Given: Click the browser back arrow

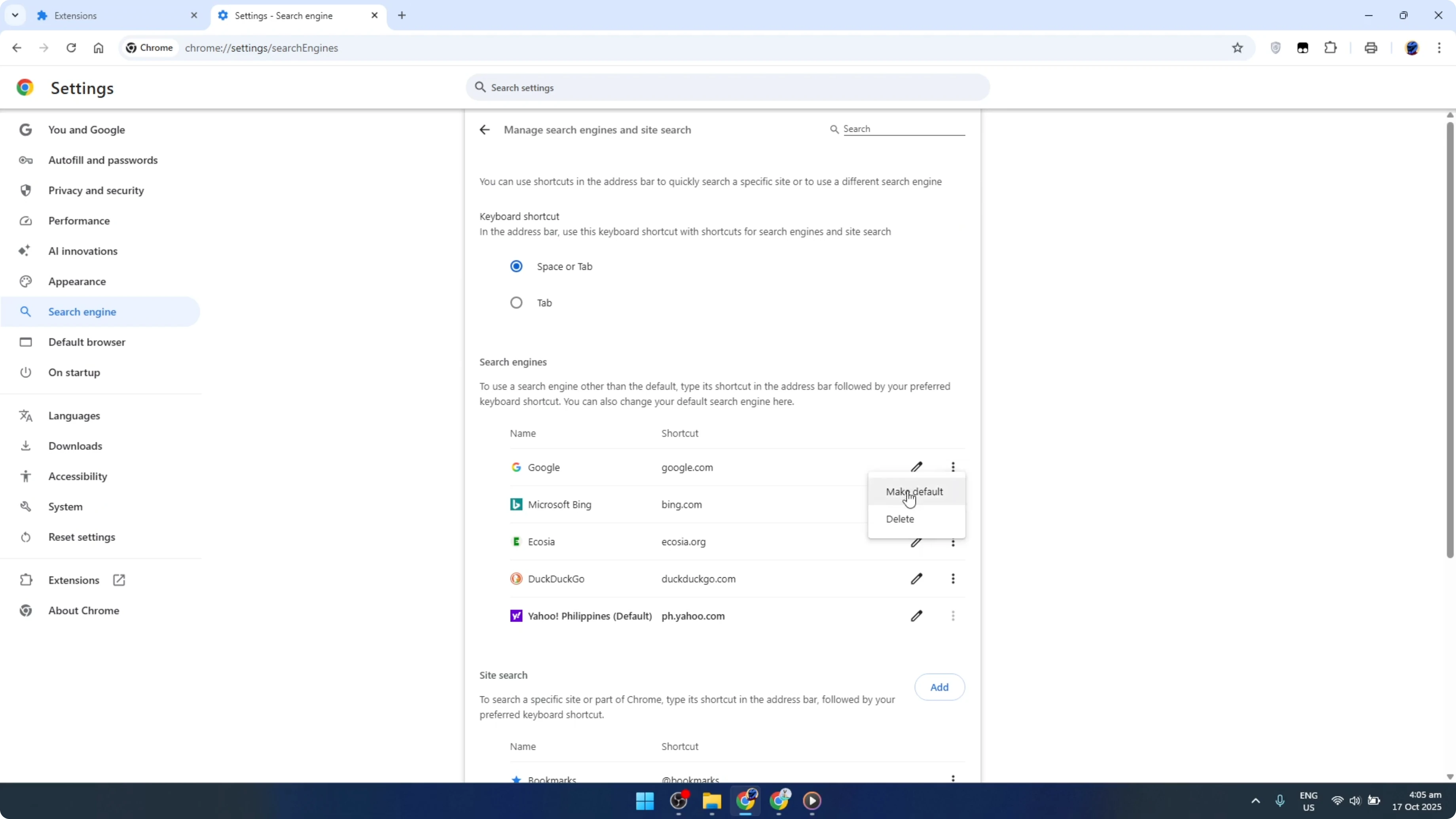Looking at the screenshot, I should (16, 48).
